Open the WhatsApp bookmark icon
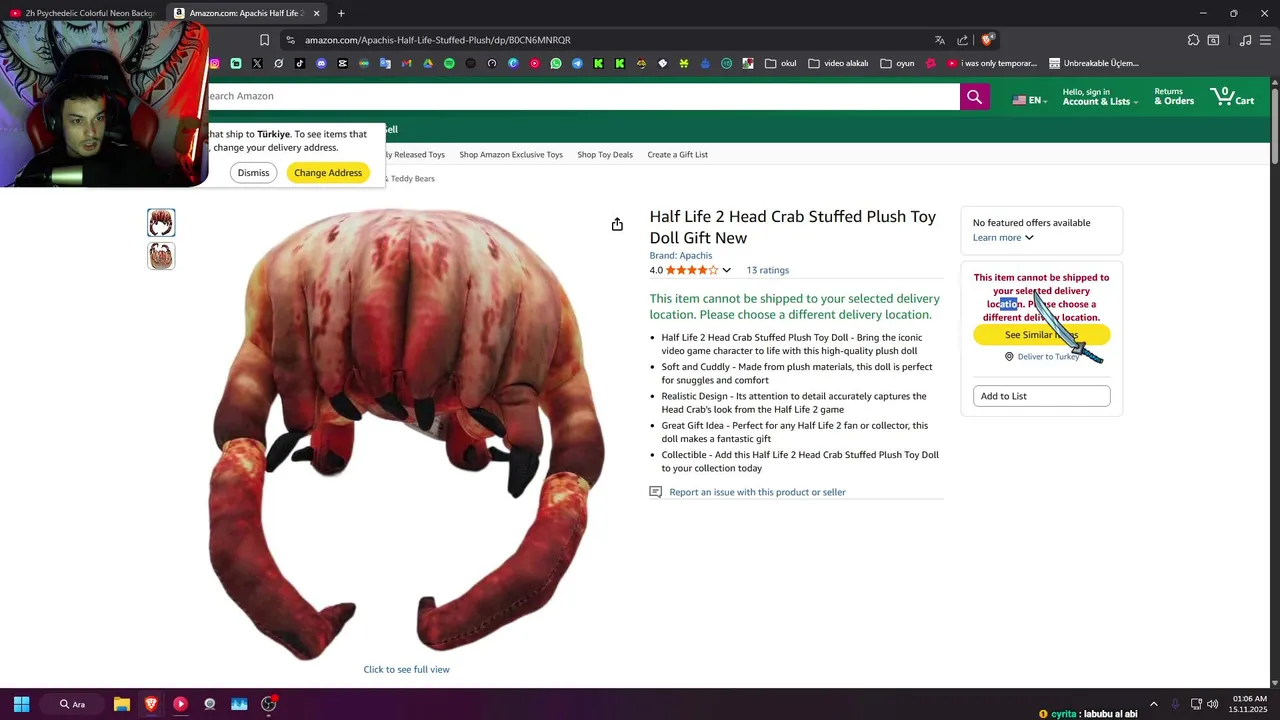1280x720 pixels. coord(556,63)
